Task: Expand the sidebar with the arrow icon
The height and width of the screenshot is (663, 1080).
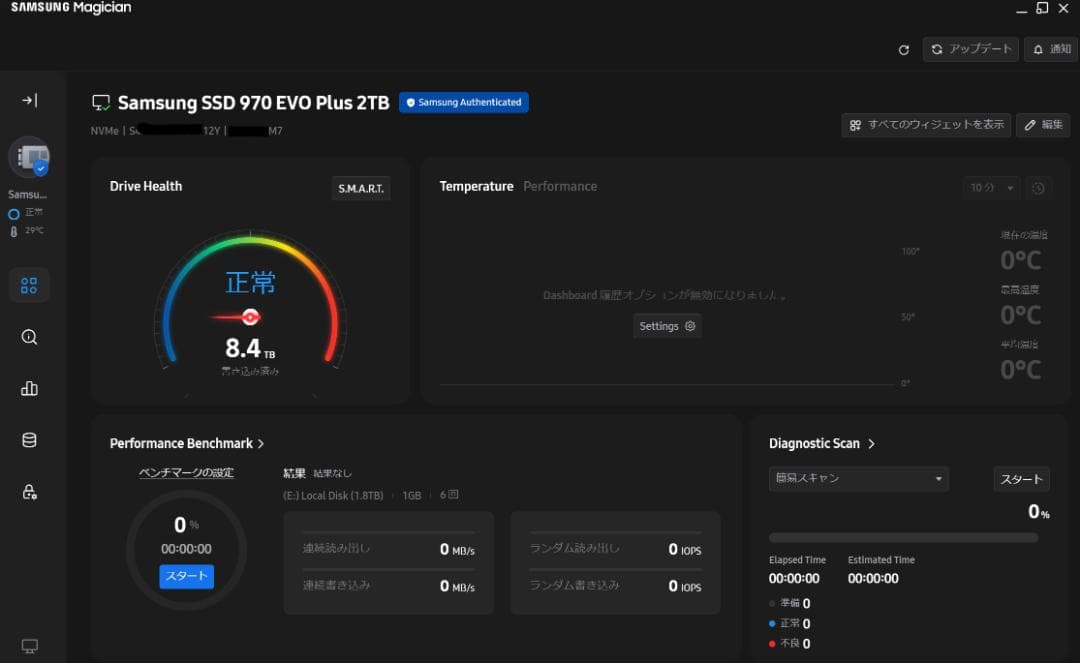Action: [x=30, y=101]
